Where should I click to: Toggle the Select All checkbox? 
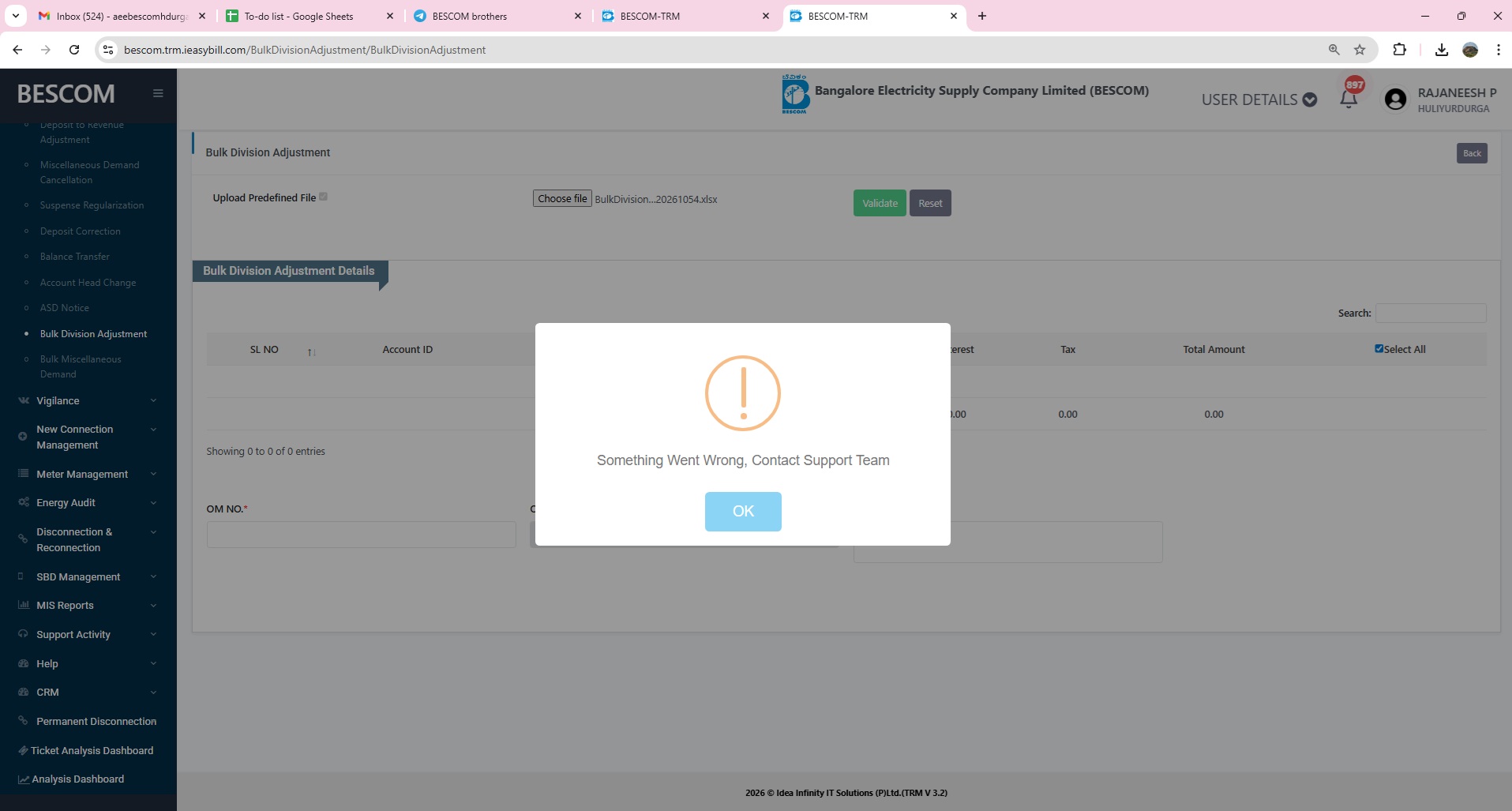(x=1379, y=348)
